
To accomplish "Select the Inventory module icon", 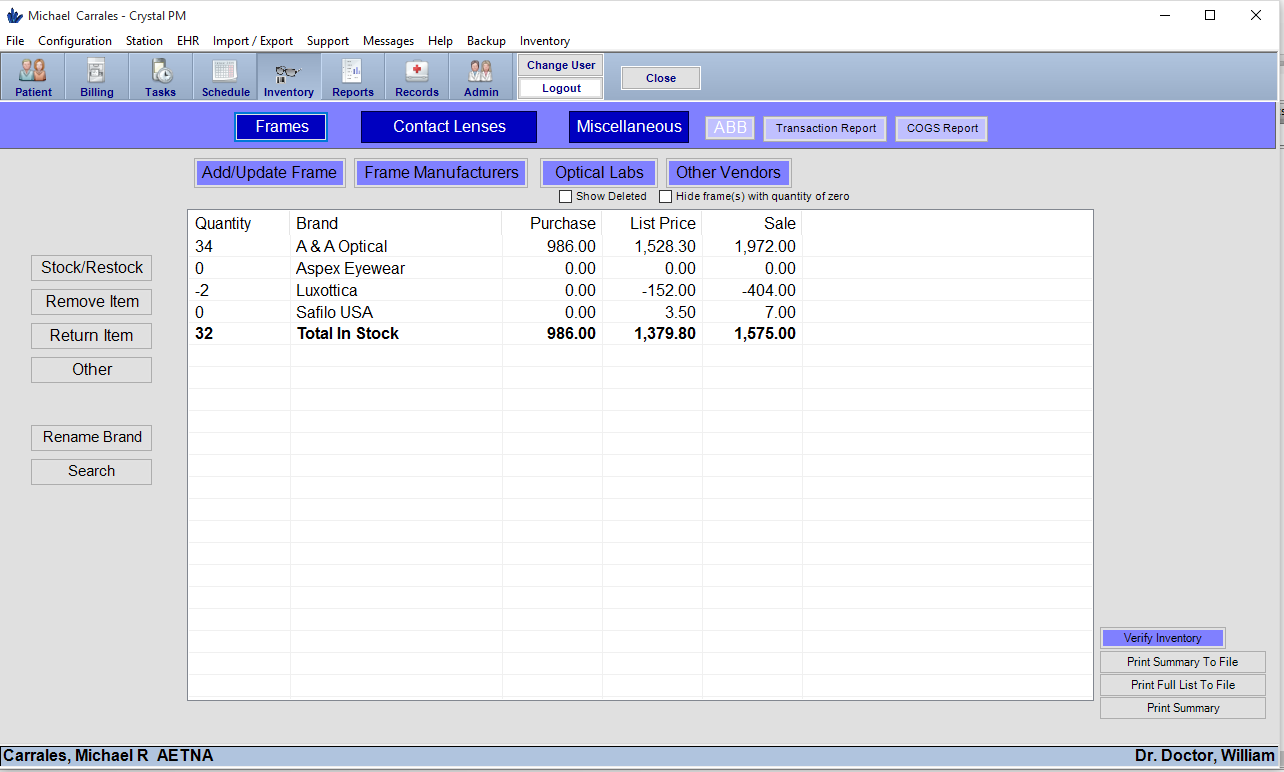I will click(x=288, y=76).
